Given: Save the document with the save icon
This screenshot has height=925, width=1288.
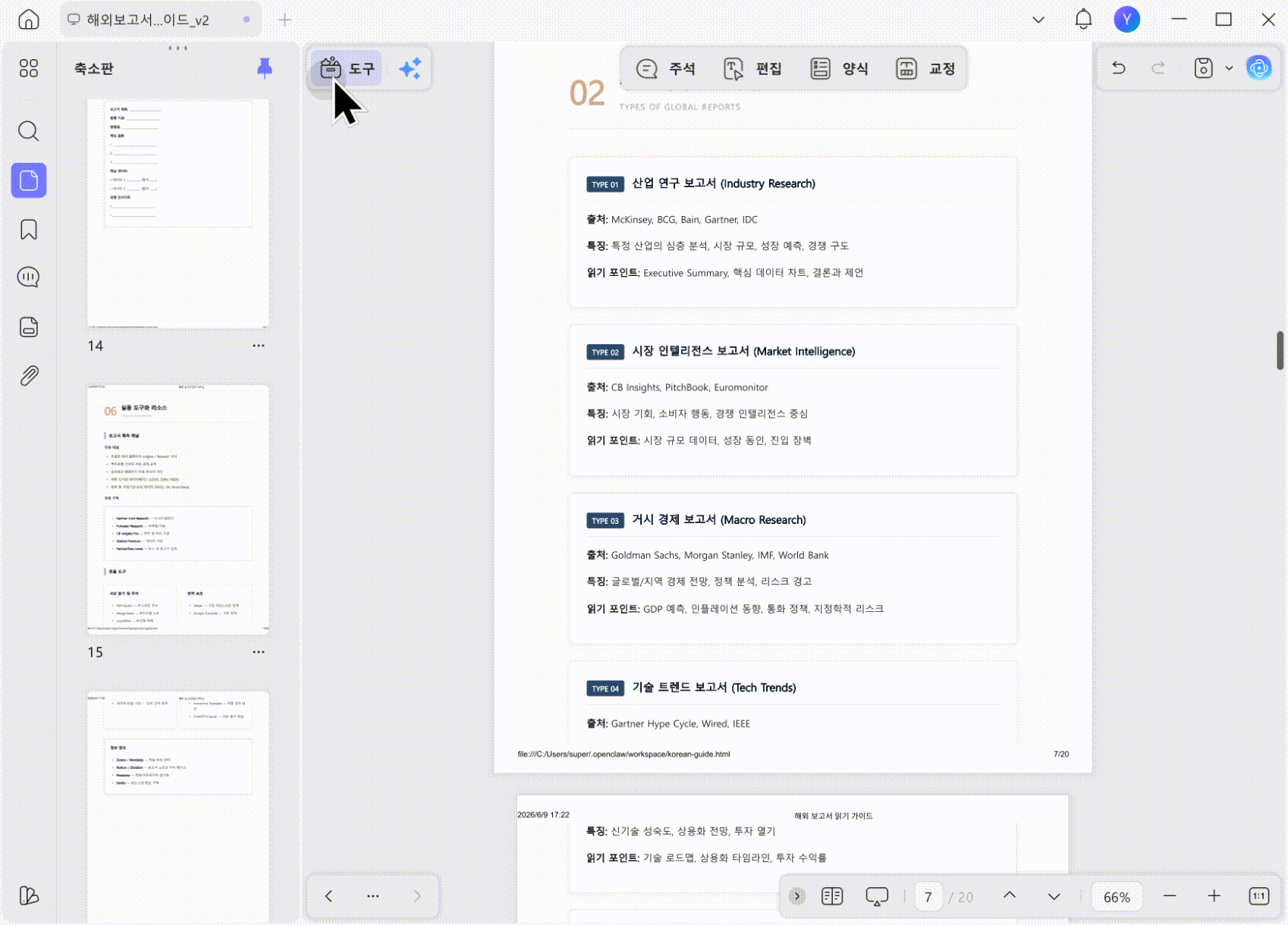Looking at the screenshot, I should click(1203, 68).
